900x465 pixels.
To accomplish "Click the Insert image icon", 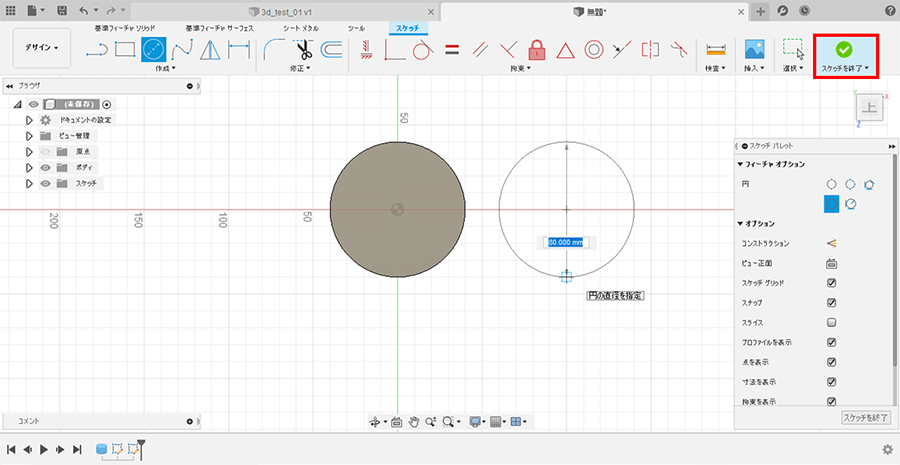I will click(x=754, y=49).
